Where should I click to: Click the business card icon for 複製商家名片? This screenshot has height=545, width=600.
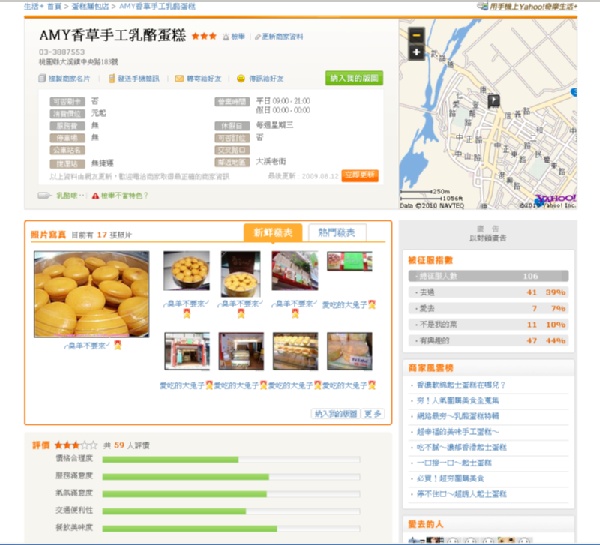pyautogui.click(x=42, y=78)
